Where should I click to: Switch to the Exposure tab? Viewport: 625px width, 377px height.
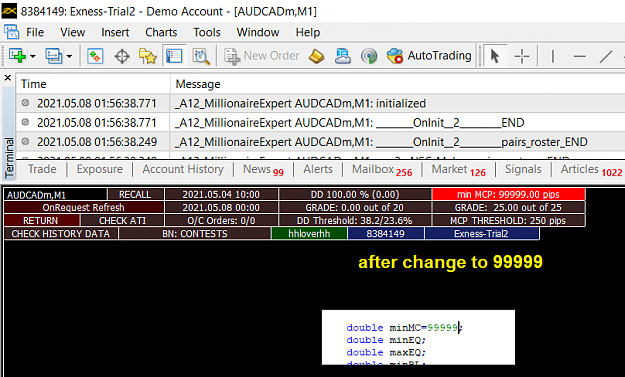click(100, 169)
